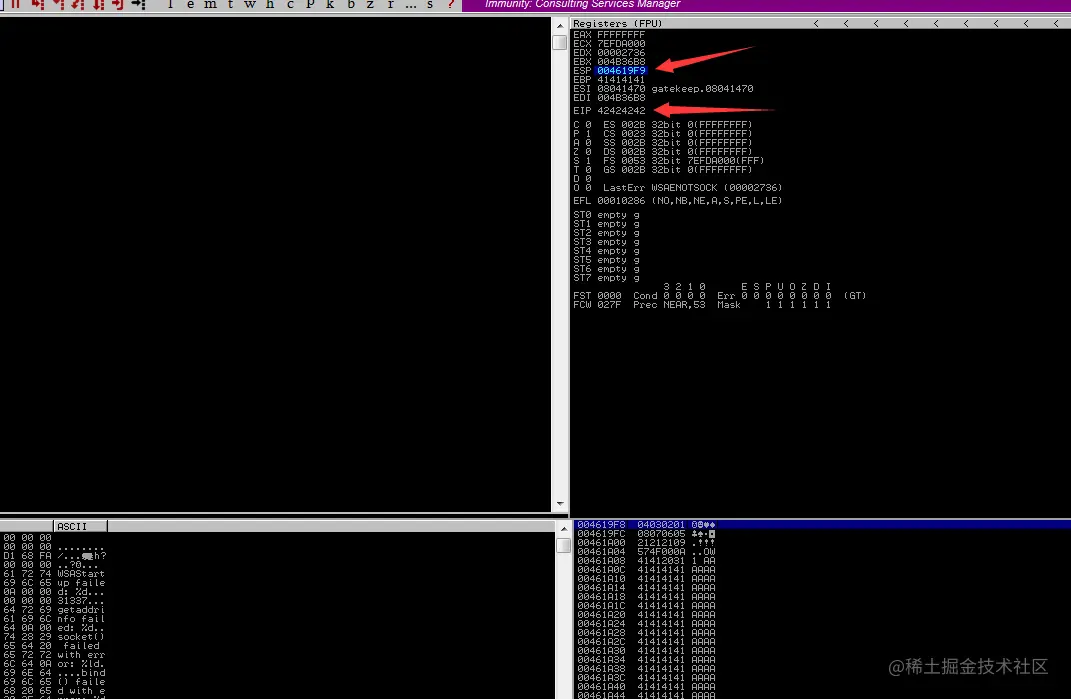The height and width of the screenshot is (699, 1071).
Task: Open help with the red question mark
Action: click(x=450, y=4)
